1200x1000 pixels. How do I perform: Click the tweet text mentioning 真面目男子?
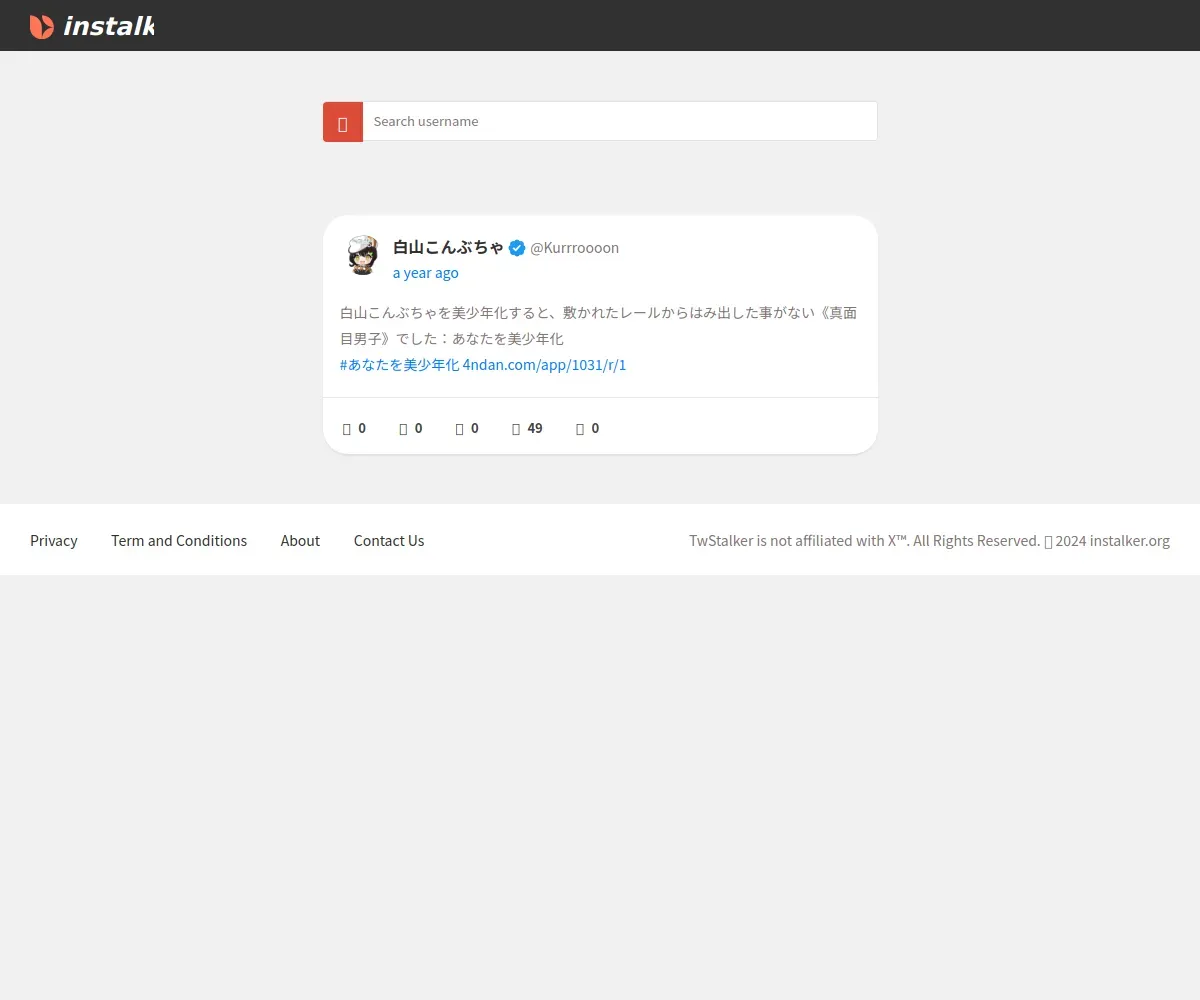598,326
